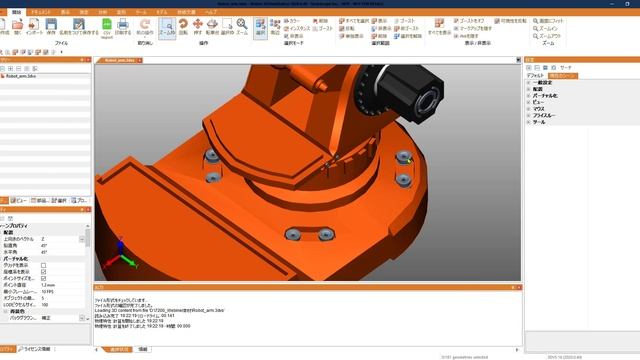Screen dimensions: 640x360
Task: Click Zoom Out (ズームアウト)
Action: pos(547,36)
